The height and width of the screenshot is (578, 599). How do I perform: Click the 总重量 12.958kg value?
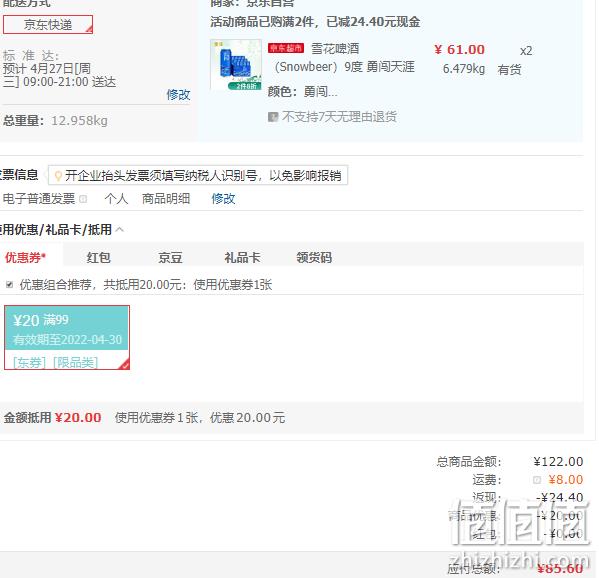[x=79, y=121]
